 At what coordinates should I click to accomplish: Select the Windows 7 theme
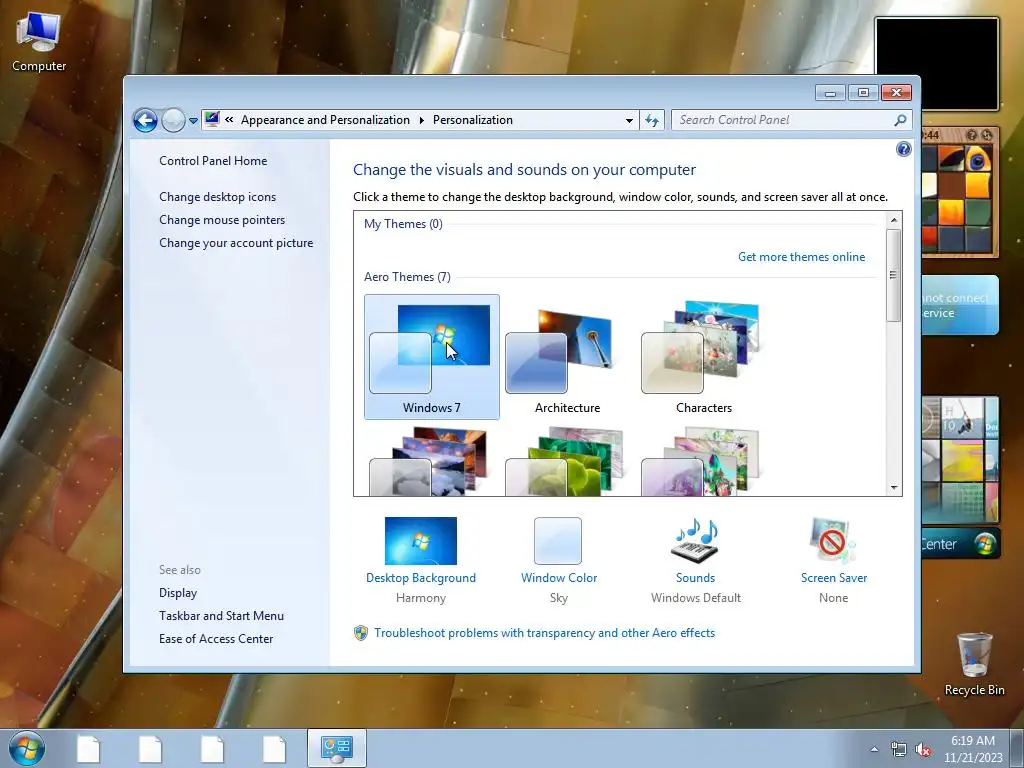[x=432, y=357]
